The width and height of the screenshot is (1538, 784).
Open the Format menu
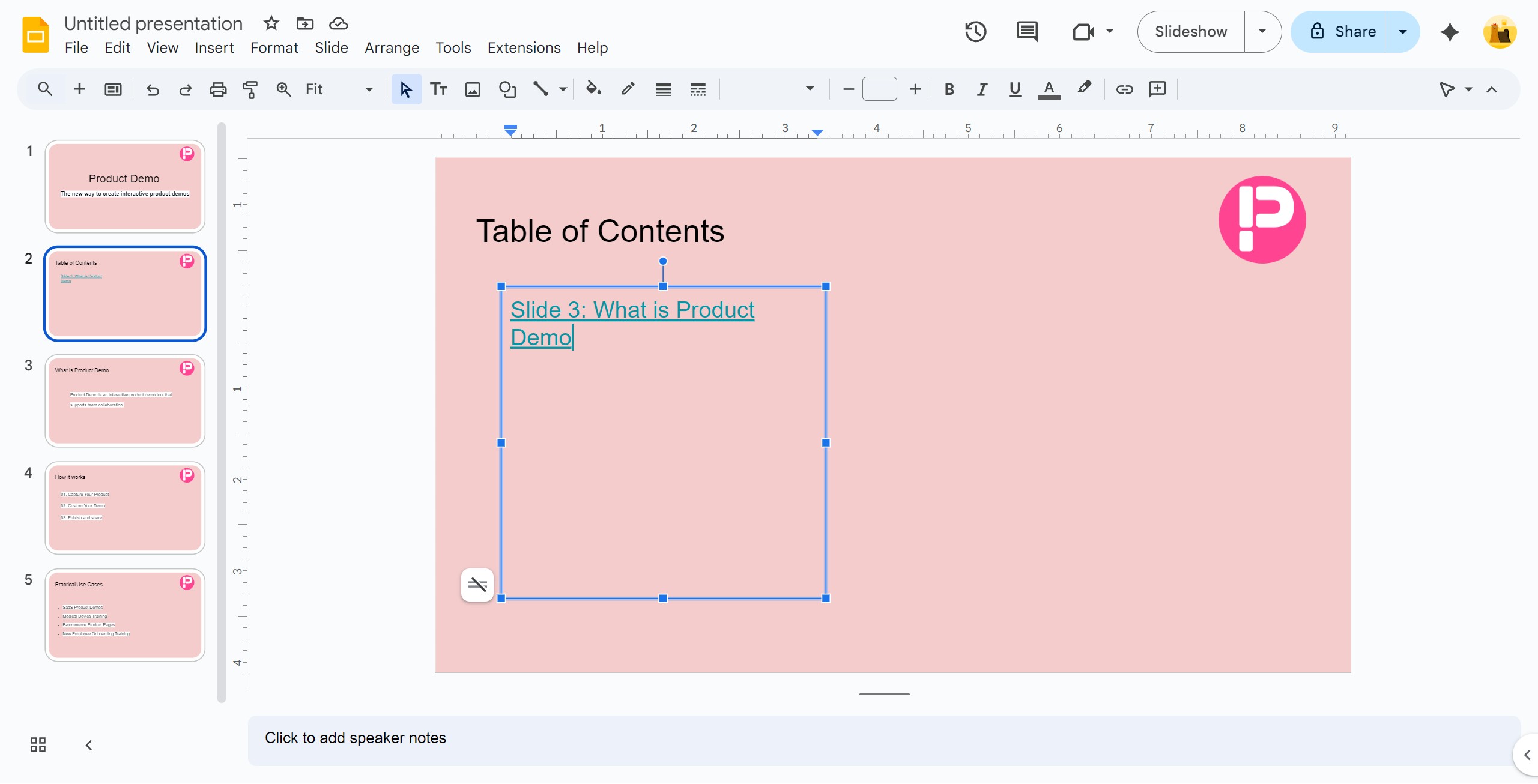[x=274, y=47]
